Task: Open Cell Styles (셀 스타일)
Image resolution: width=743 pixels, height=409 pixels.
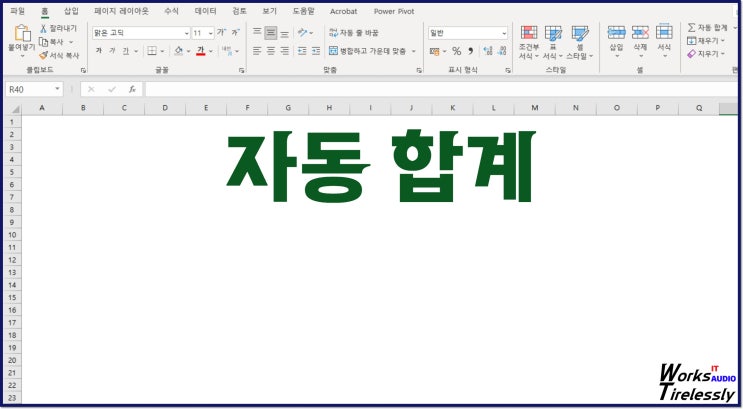Action: (x=580, y=42)
